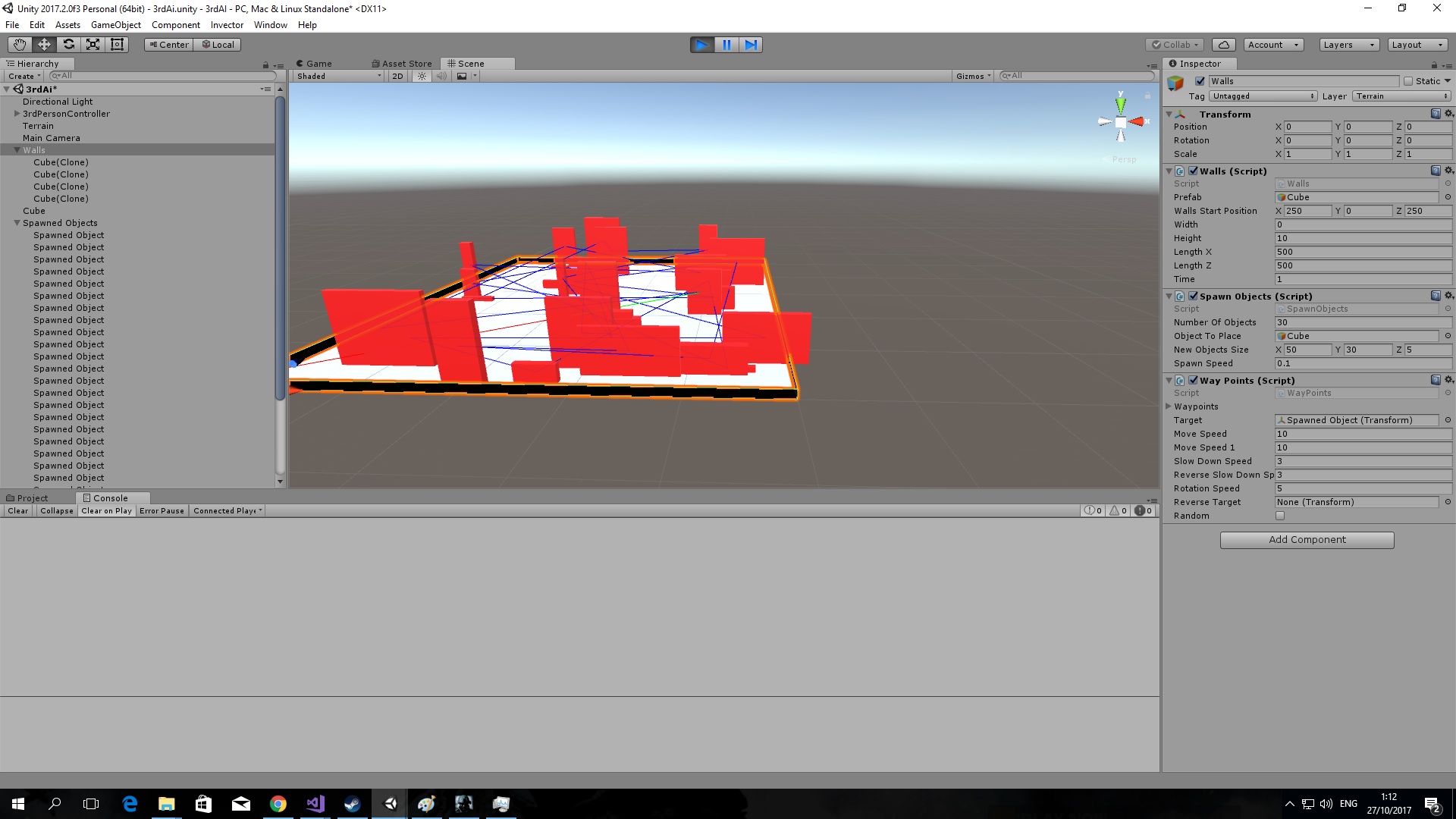The width and height of the screenshot is (1456, 819).
Task: Collapse the Walls hierarchy node
Action: coord(17,150)
